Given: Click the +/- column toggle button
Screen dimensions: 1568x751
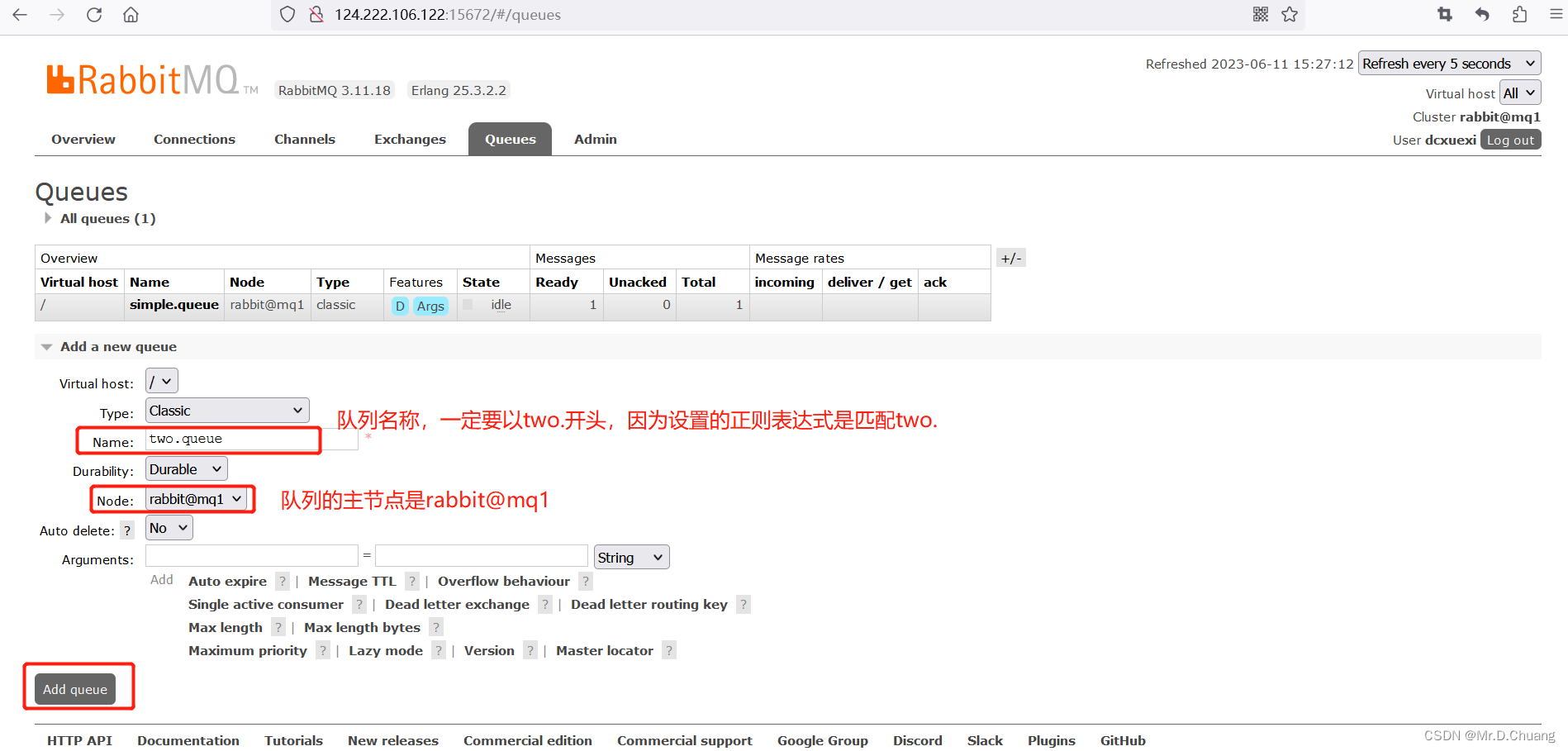Looking at the screenshot, I should click(1011, 258).
